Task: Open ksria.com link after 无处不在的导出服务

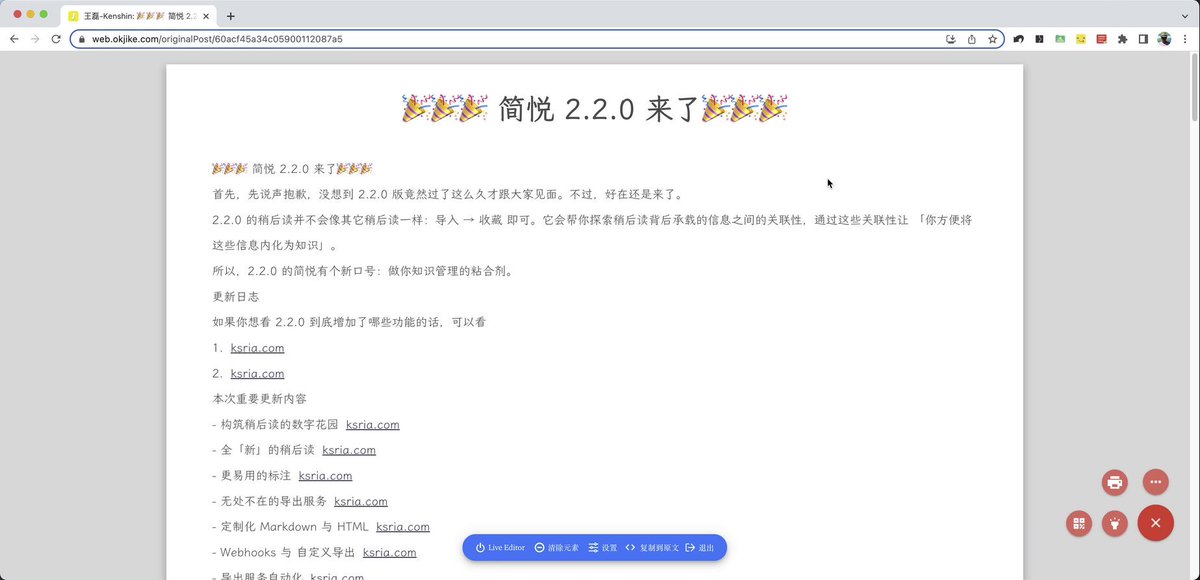Action: (x=361, y=501)
